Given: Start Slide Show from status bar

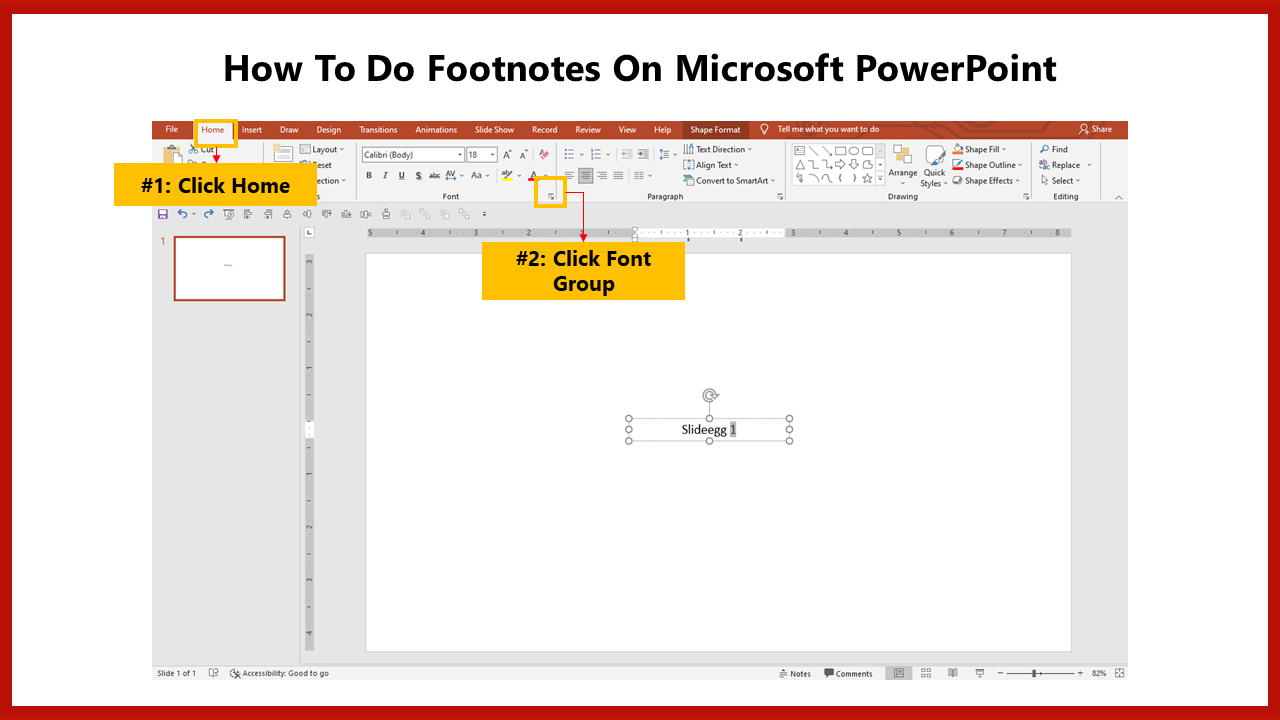Looking at the screenshot, I should pyautogui.click(x=980, y=673).
